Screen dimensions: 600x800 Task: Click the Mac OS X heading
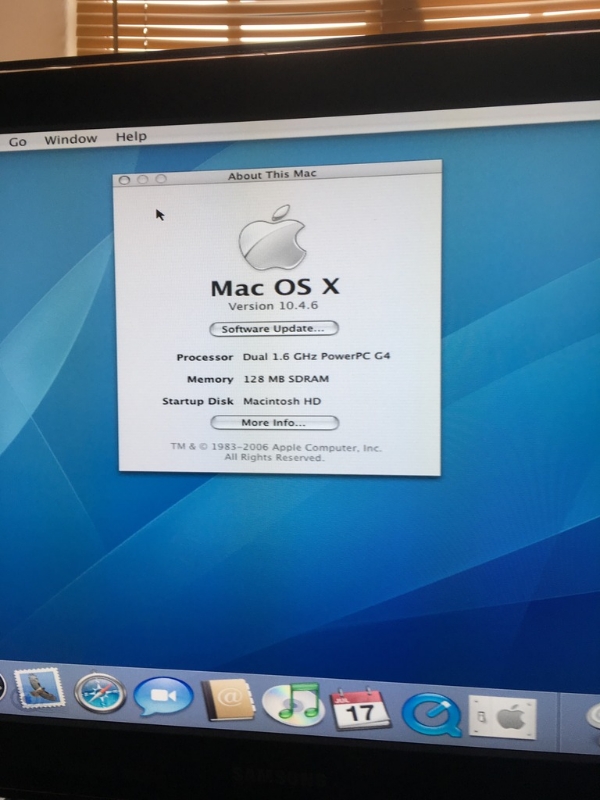(x=275, y=288)
